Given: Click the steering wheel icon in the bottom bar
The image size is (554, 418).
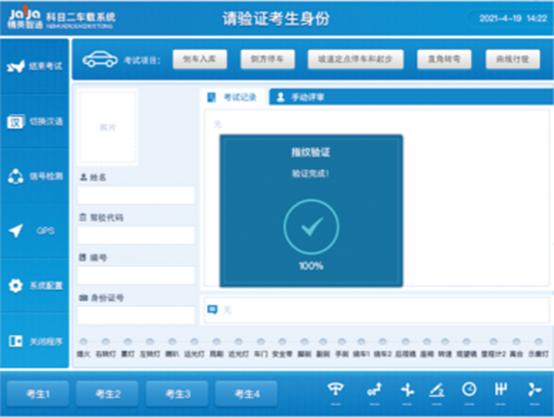Looking at the screenshot, I should click(335, 389).
